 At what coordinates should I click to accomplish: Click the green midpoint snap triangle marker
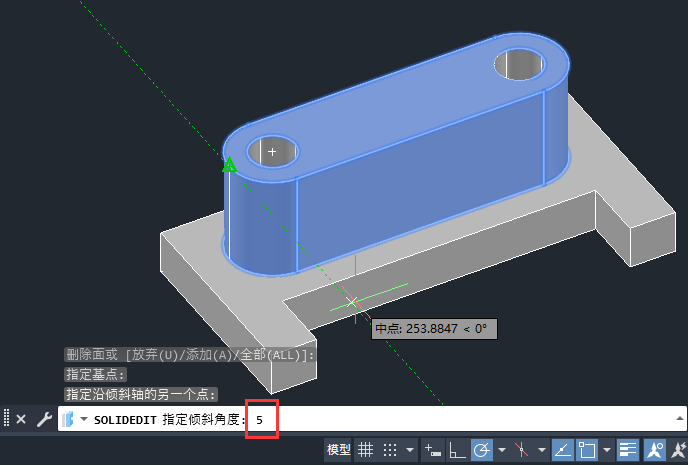(229, 165)
